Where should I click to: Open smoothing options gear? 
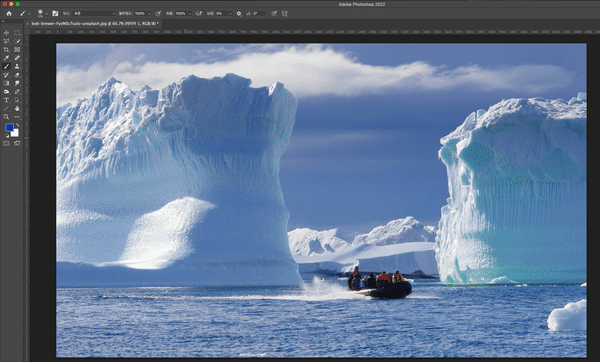tap(239, 13)
